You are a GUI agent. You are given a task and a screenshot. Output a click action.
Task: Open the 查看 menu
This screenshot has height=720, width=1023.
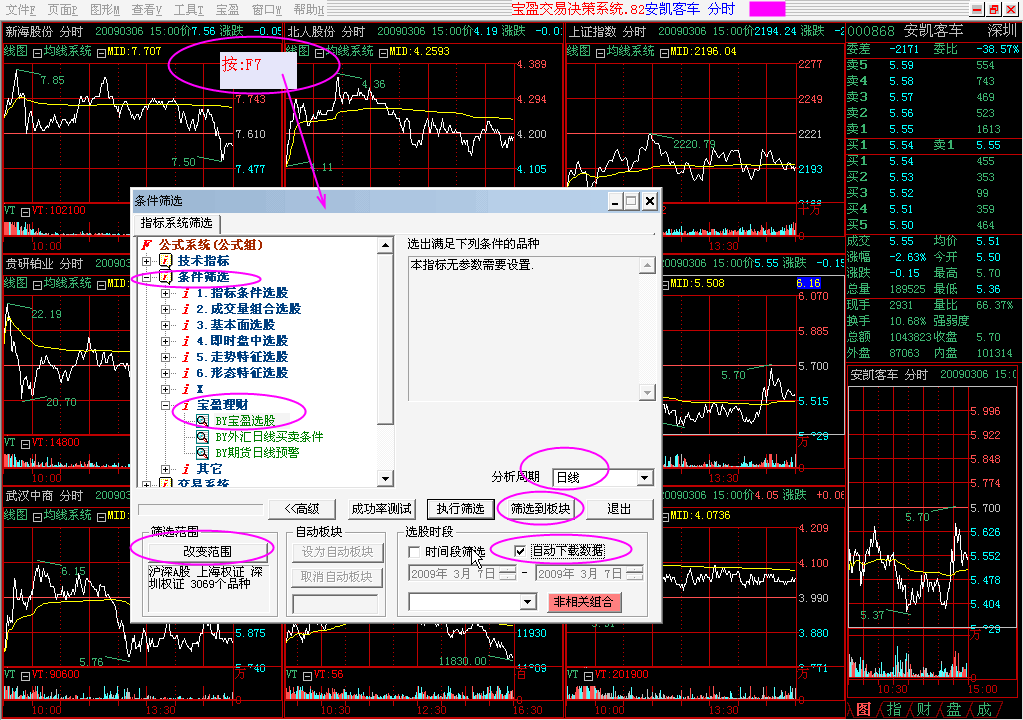click(x=146, y=9)
